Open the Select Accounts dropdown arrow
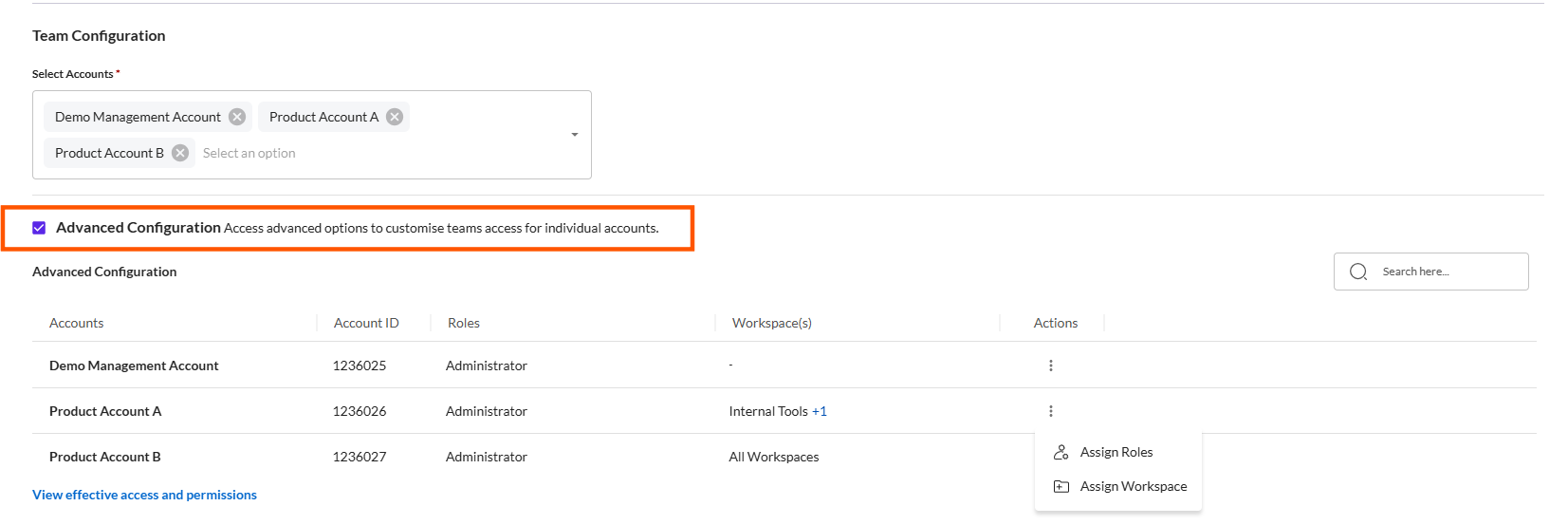 [575, 135]
